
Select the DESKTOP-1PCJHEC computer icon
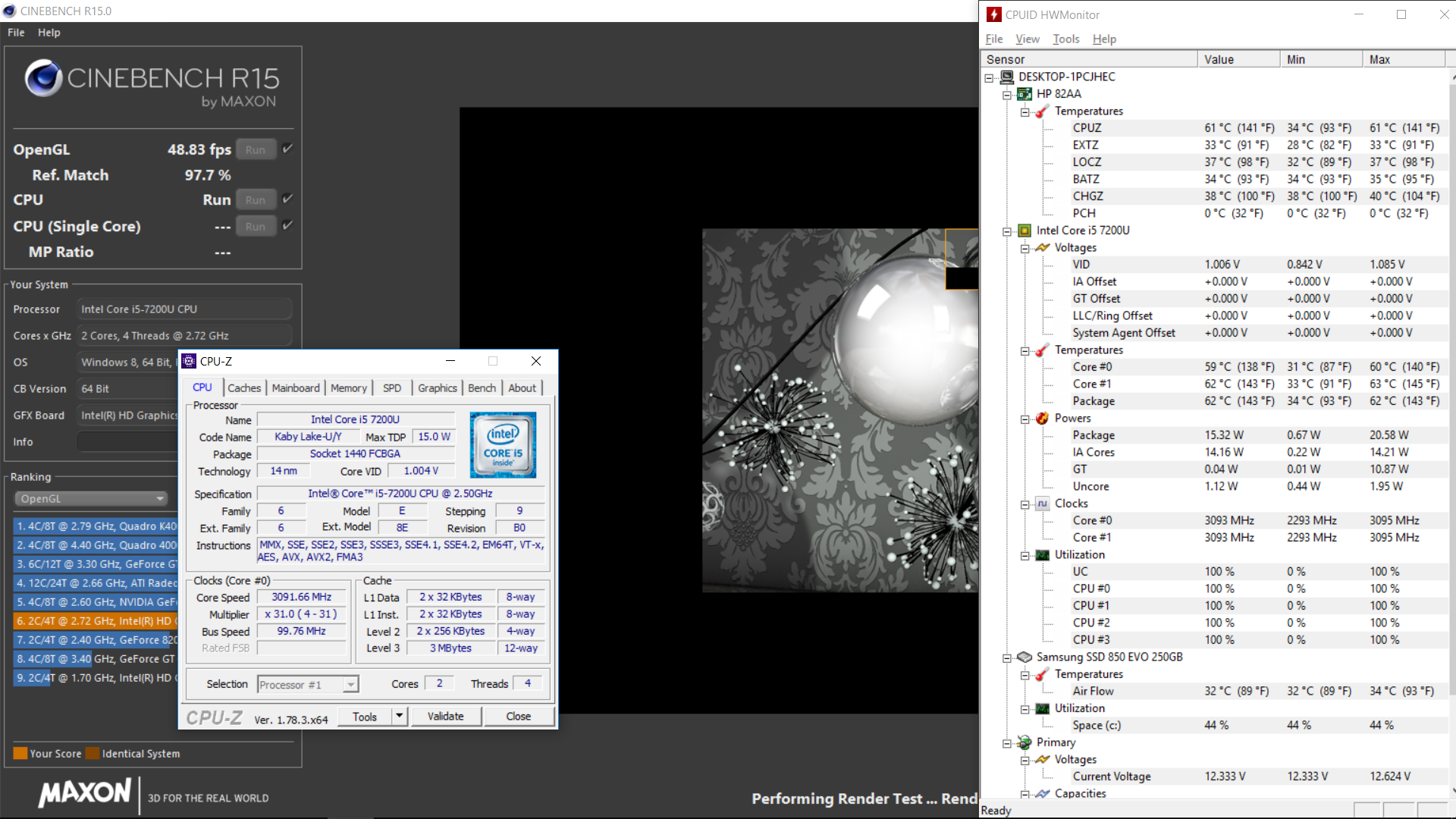point(1007,77)
